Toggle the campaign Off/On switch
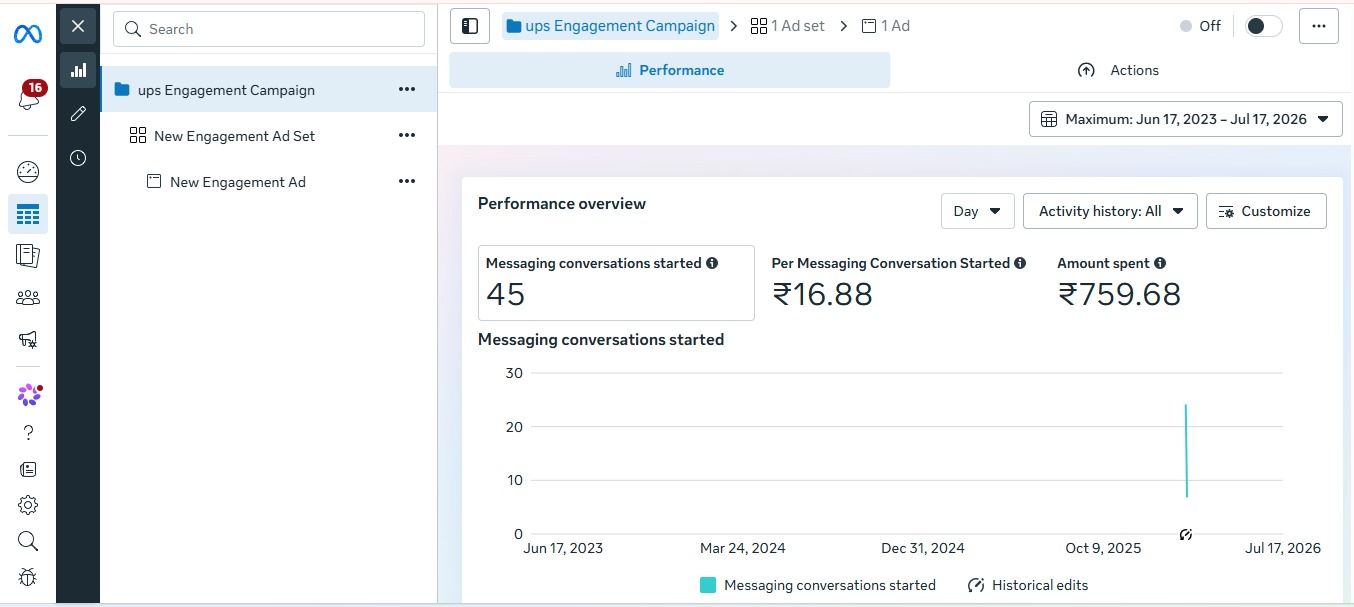 tap(1263, 26)
